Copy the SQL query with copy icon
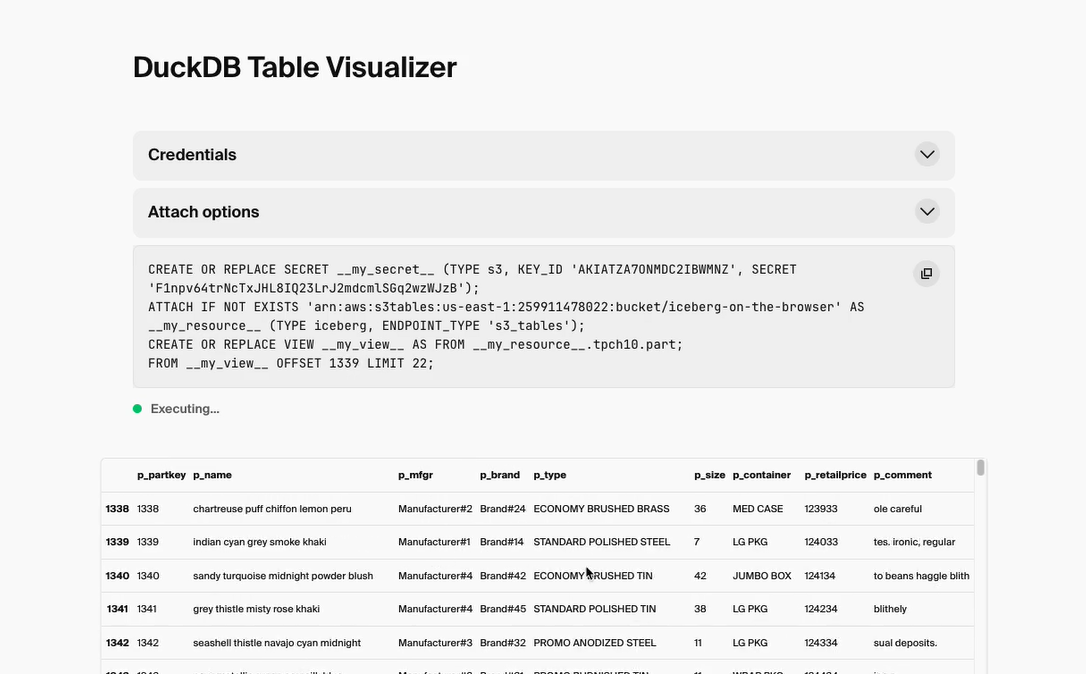 [x=926, y=274]
